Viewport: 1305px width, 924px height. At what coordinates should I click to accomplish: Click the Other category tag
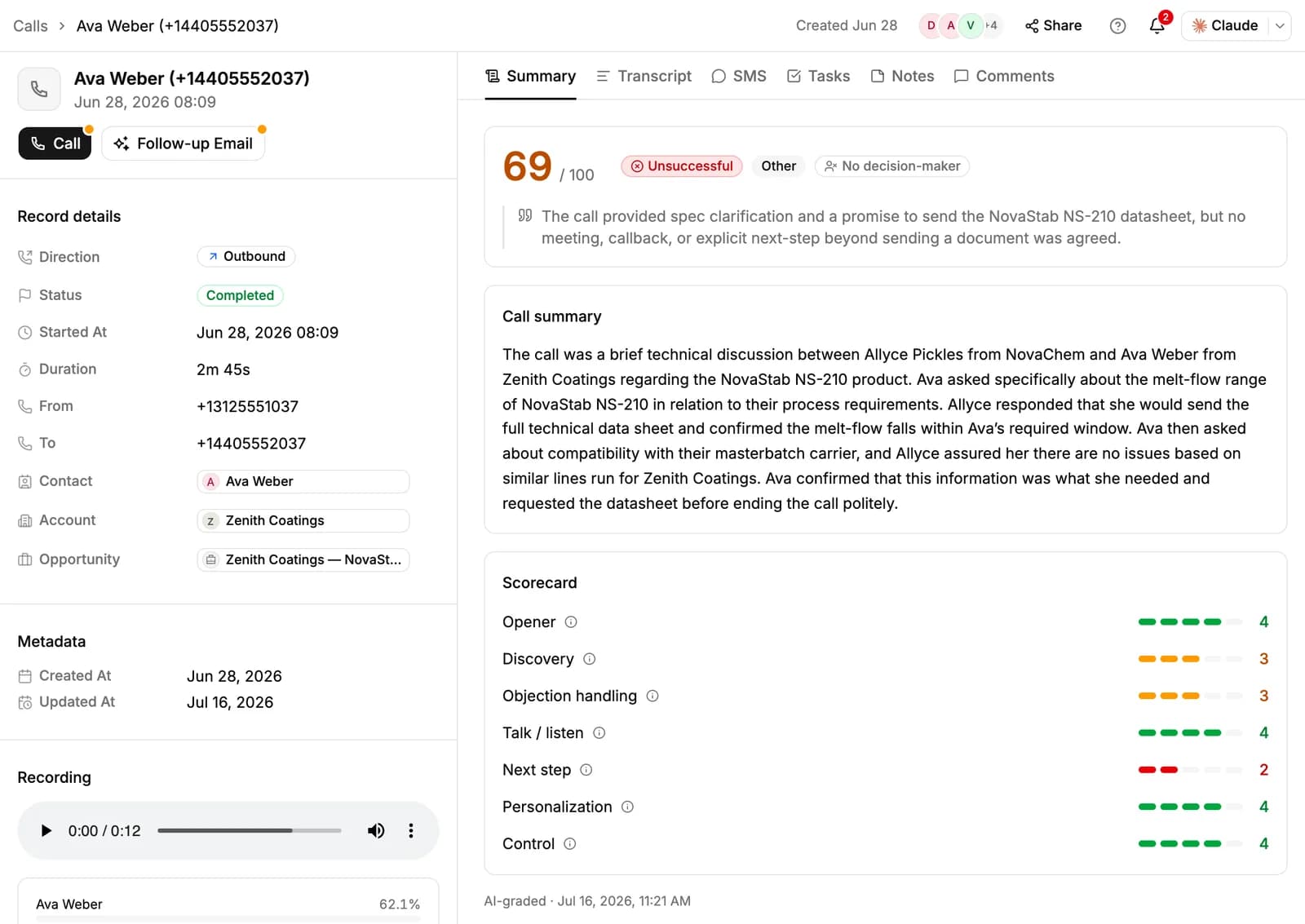[x=779, y=166]
